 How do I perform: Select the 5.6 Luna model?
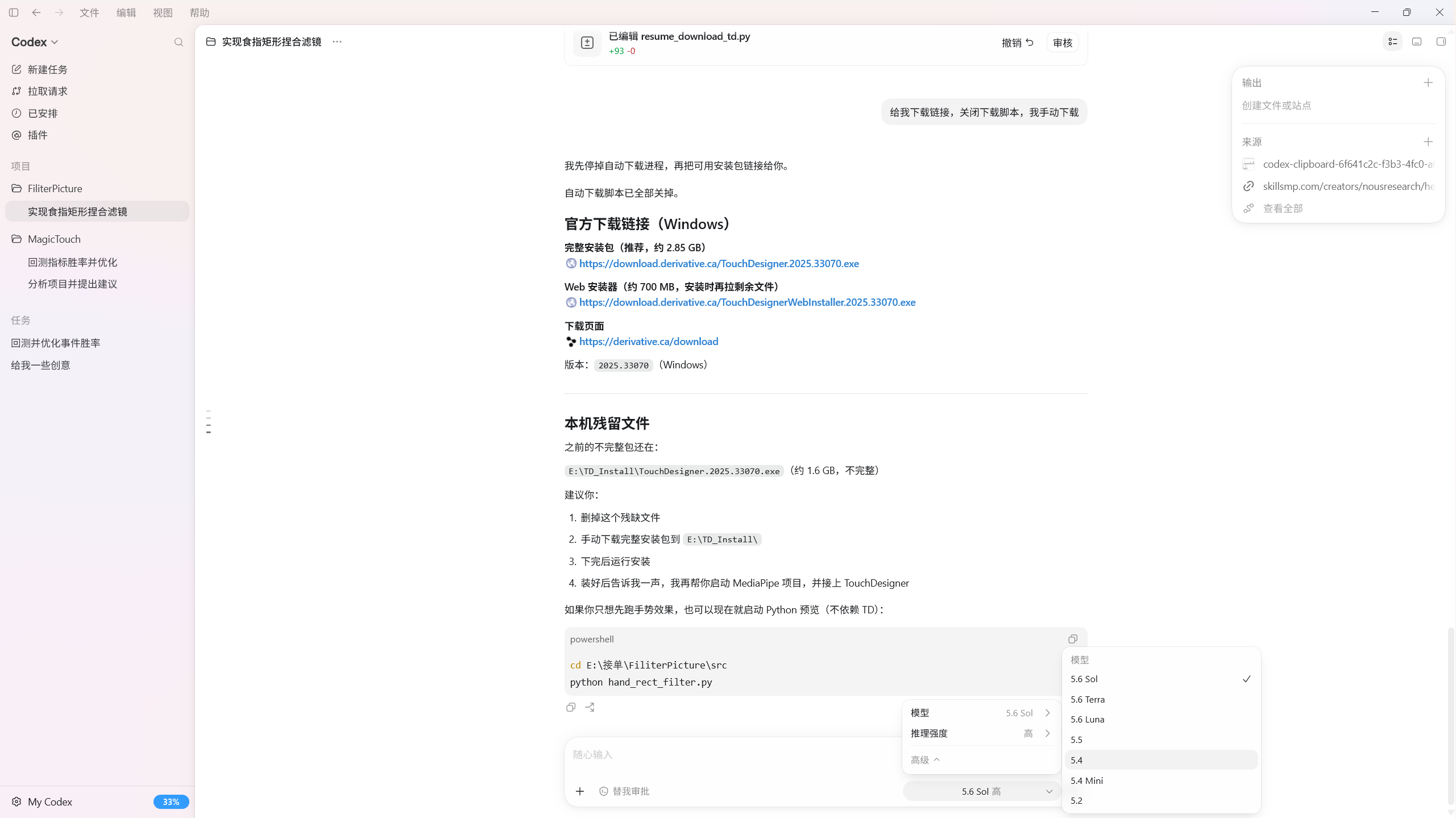coord(1161,720)
